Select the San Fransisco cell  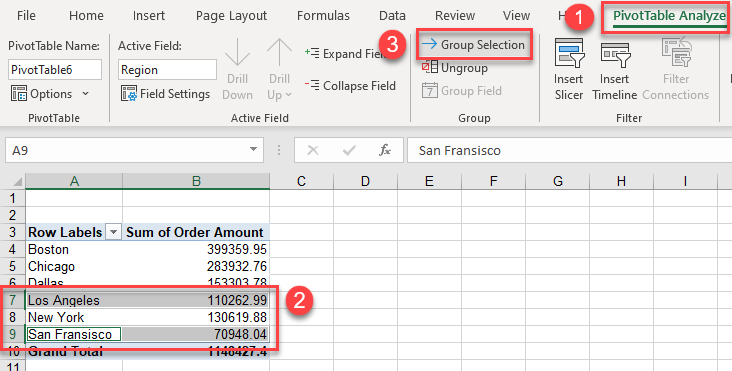(74, 334)
